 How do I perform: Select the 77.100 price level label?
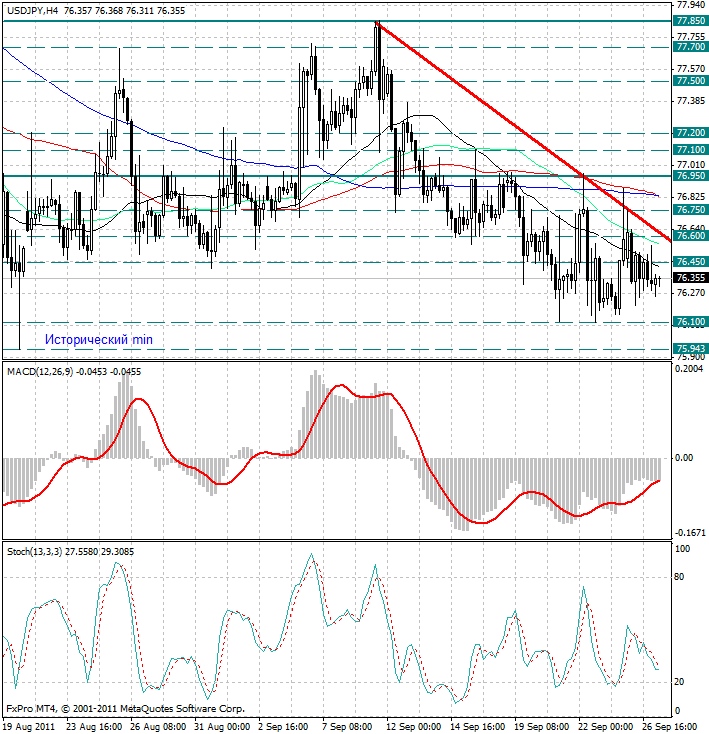pos(690,150)
